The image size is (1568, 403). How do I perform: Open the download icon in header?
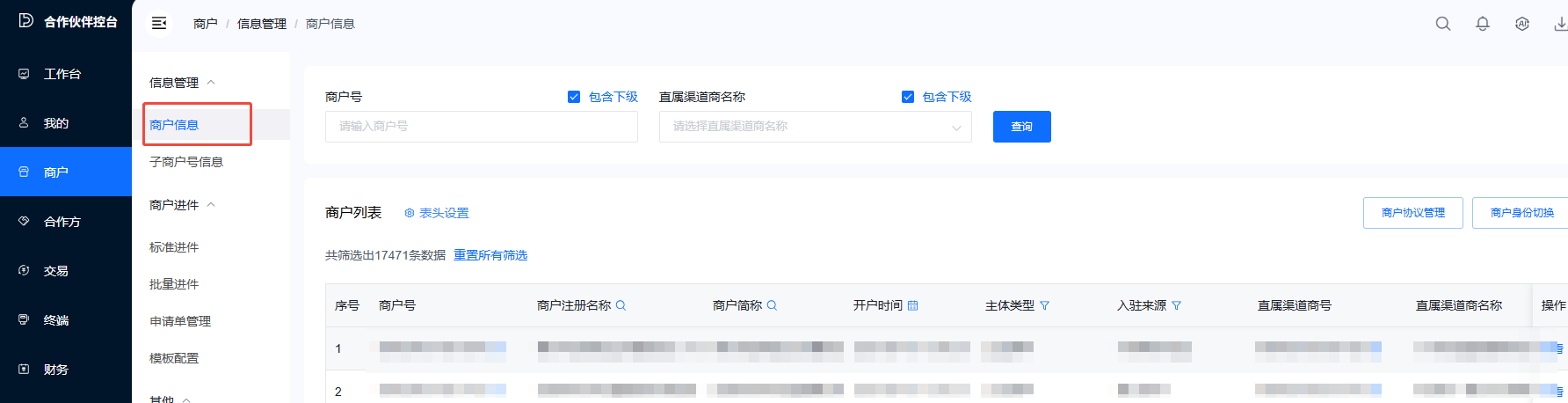coord(1561,24)
